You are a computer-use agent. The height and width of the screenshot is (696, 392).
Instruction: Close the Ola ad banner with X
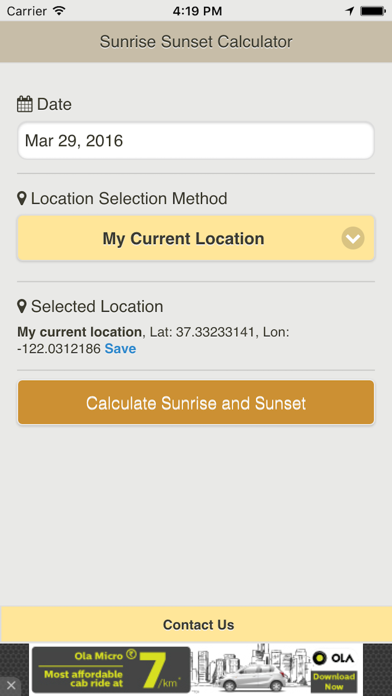point(11,686)
